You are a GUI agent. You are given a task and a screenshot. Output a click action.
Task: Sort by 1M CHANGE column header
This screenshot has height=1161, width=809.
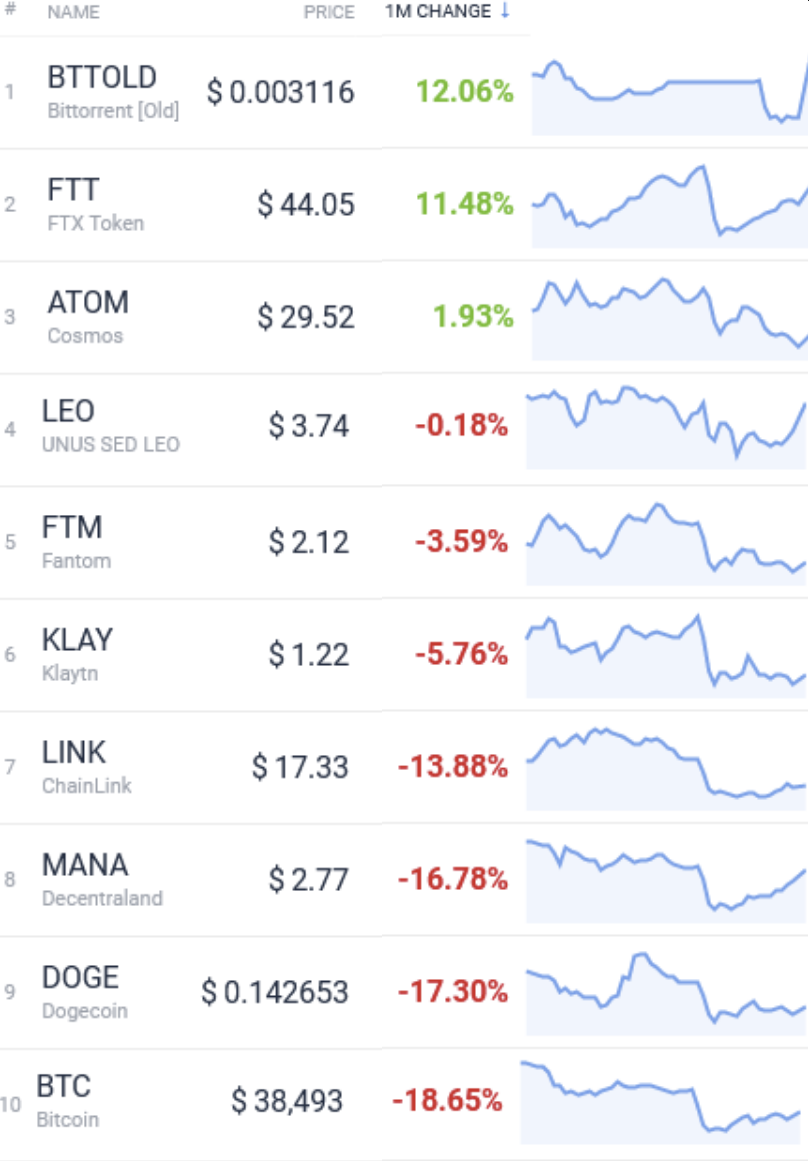pyautogui.click(x=437, y=11)
